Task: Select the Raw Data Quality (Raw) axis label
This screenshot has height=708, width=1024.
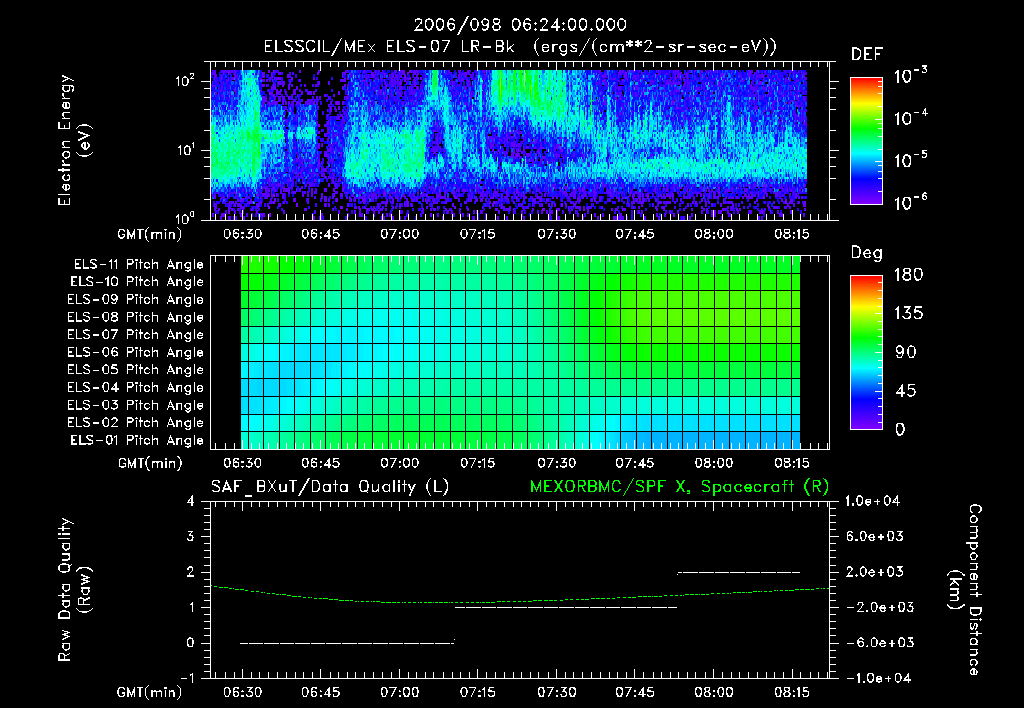Action: [x=74, y=590]
